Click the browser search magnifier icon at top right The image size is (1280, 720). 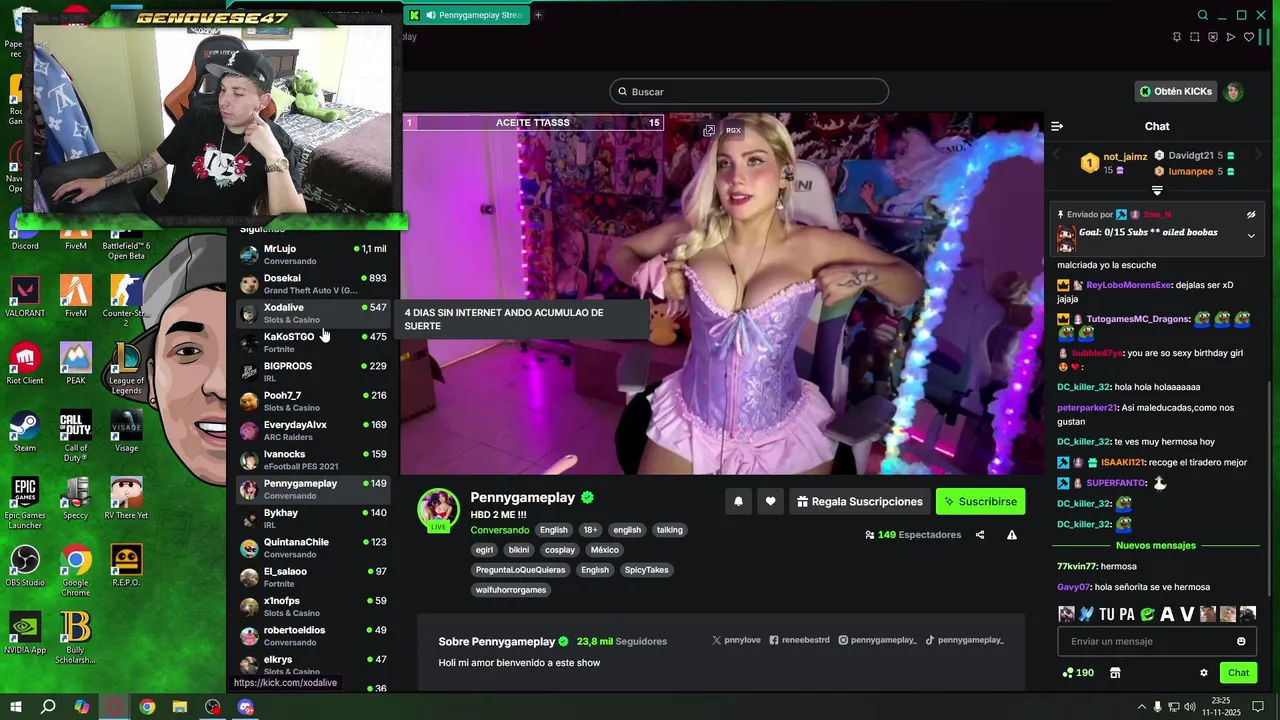1203,15
